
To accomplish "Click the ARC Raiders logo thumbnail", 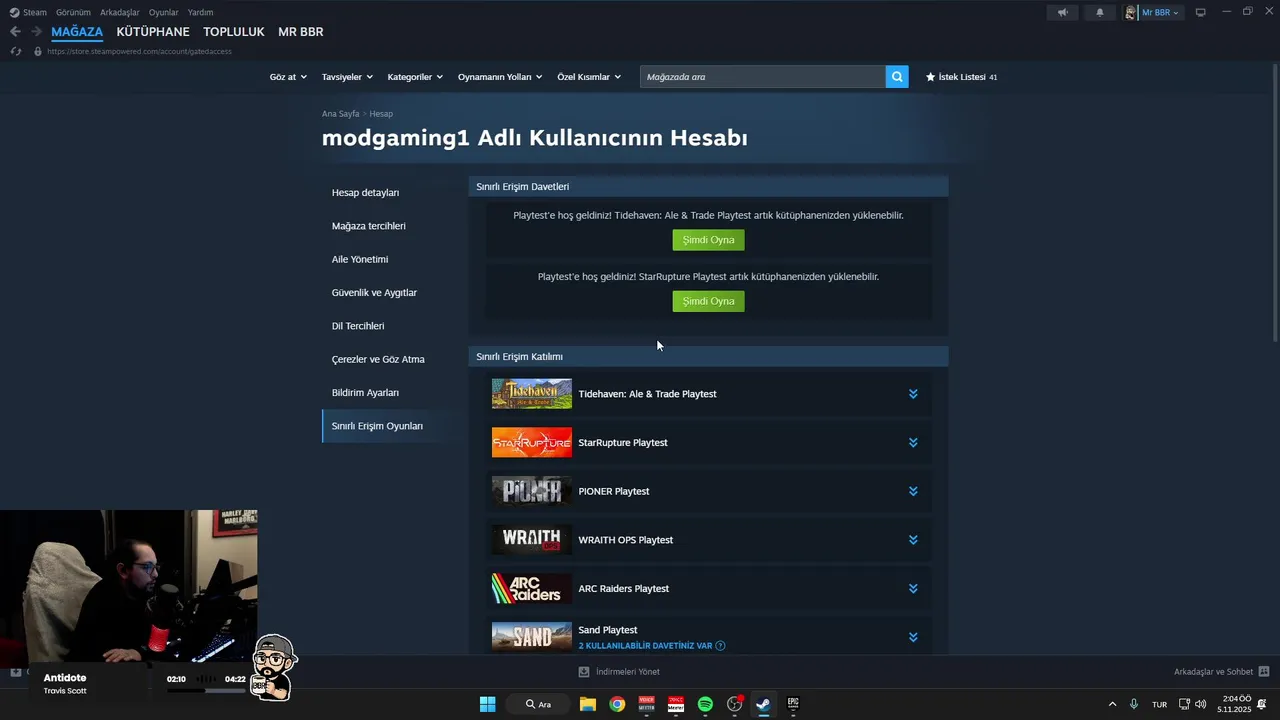I will pos(532,588).
